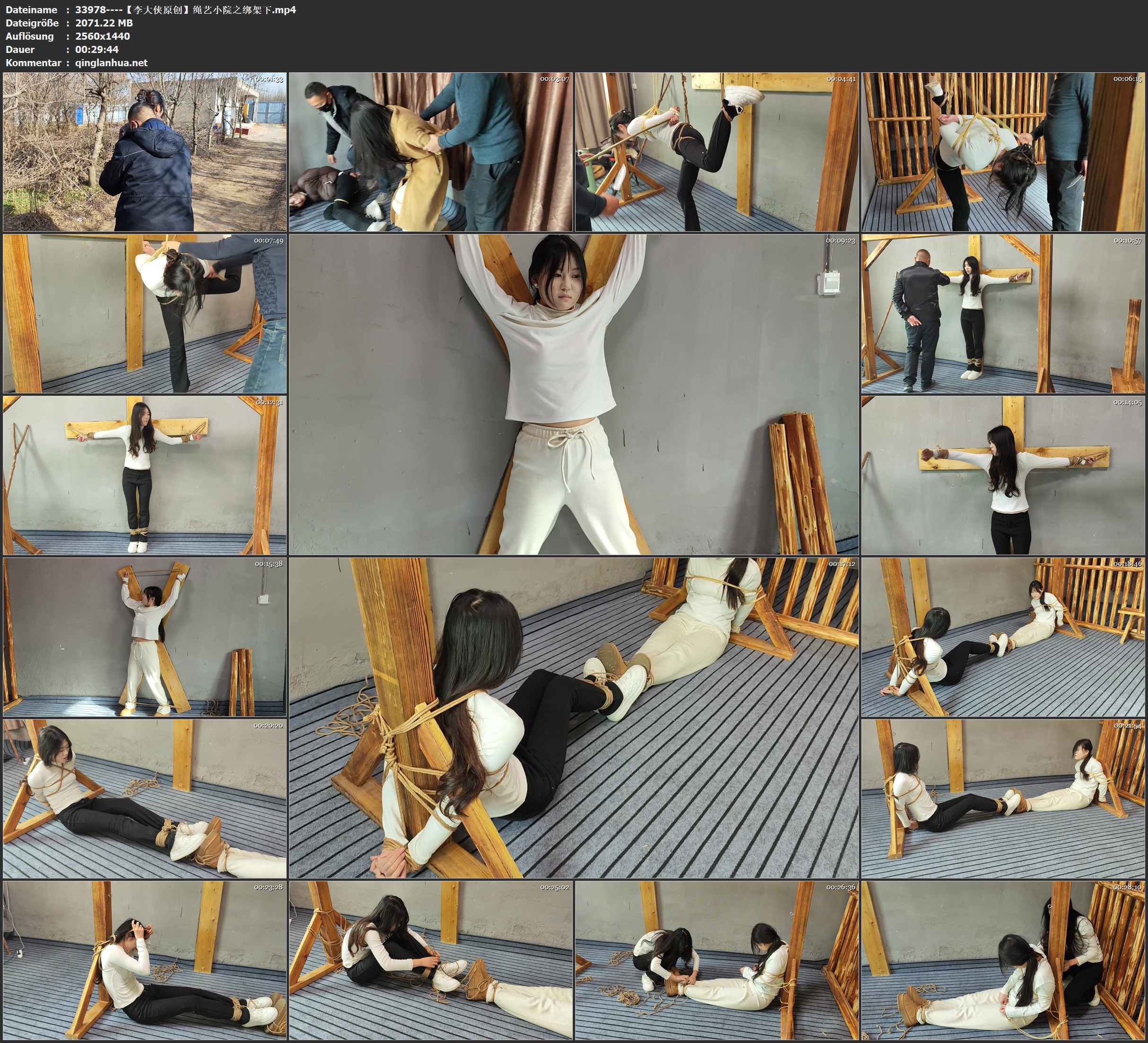The image size is (1148, 1043).
Task: Select the large 00:17:12 thumbnail
Action: click(x=574, y=717)
